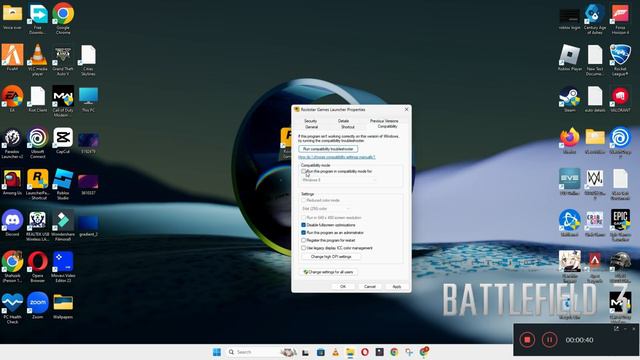The height and width of the screenshot is (360, 640).
Task: Switch to the General tab
Action: [x=311, y=127]
